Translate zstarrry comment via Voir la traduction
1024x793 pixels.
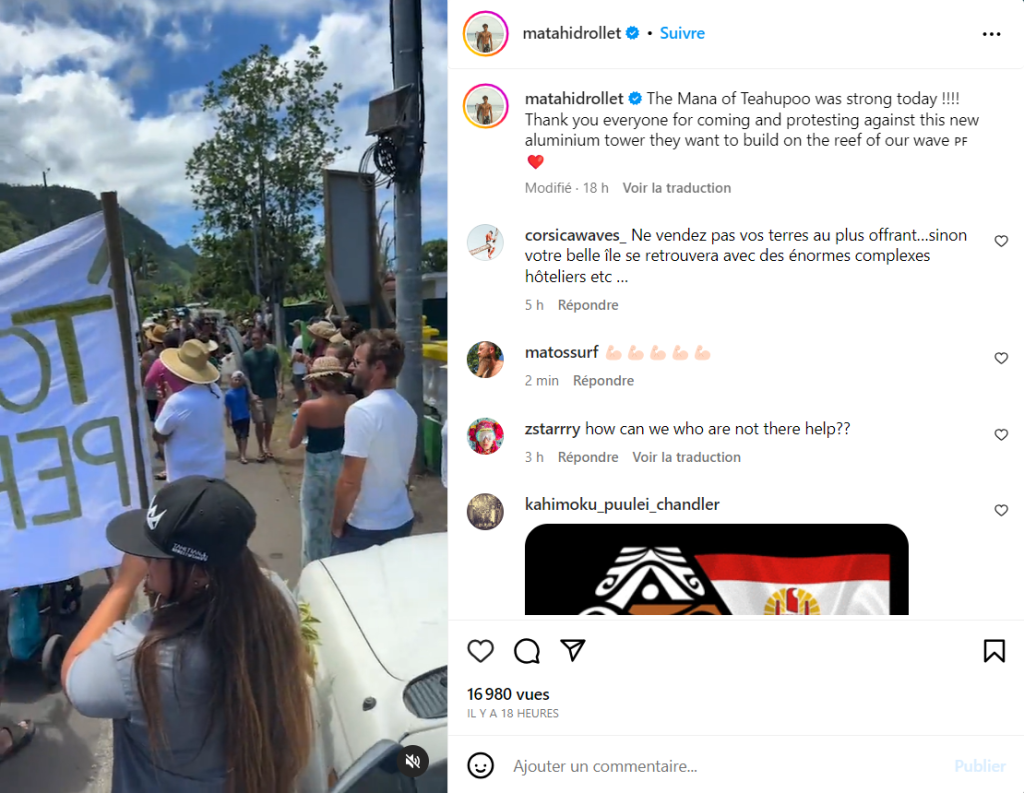click(x=686, y=457)
